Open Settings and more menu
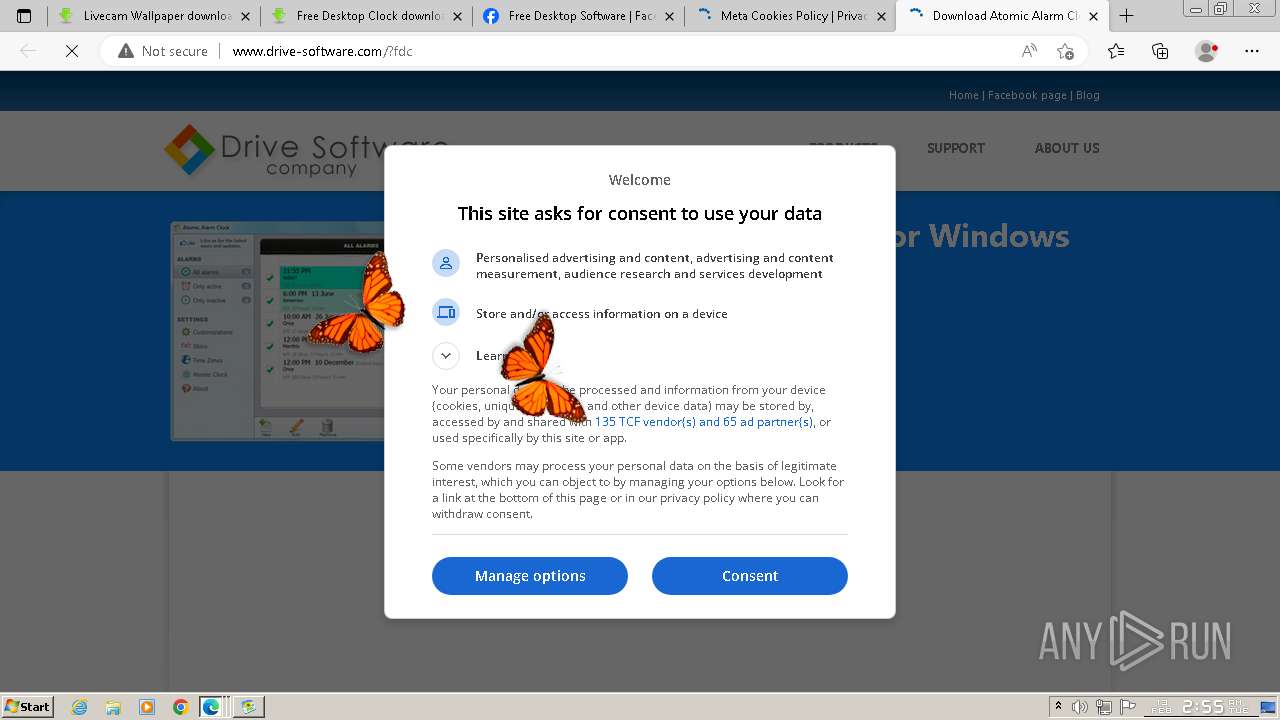Viewport: 1280px width, 720px height. pos(1252,51)
